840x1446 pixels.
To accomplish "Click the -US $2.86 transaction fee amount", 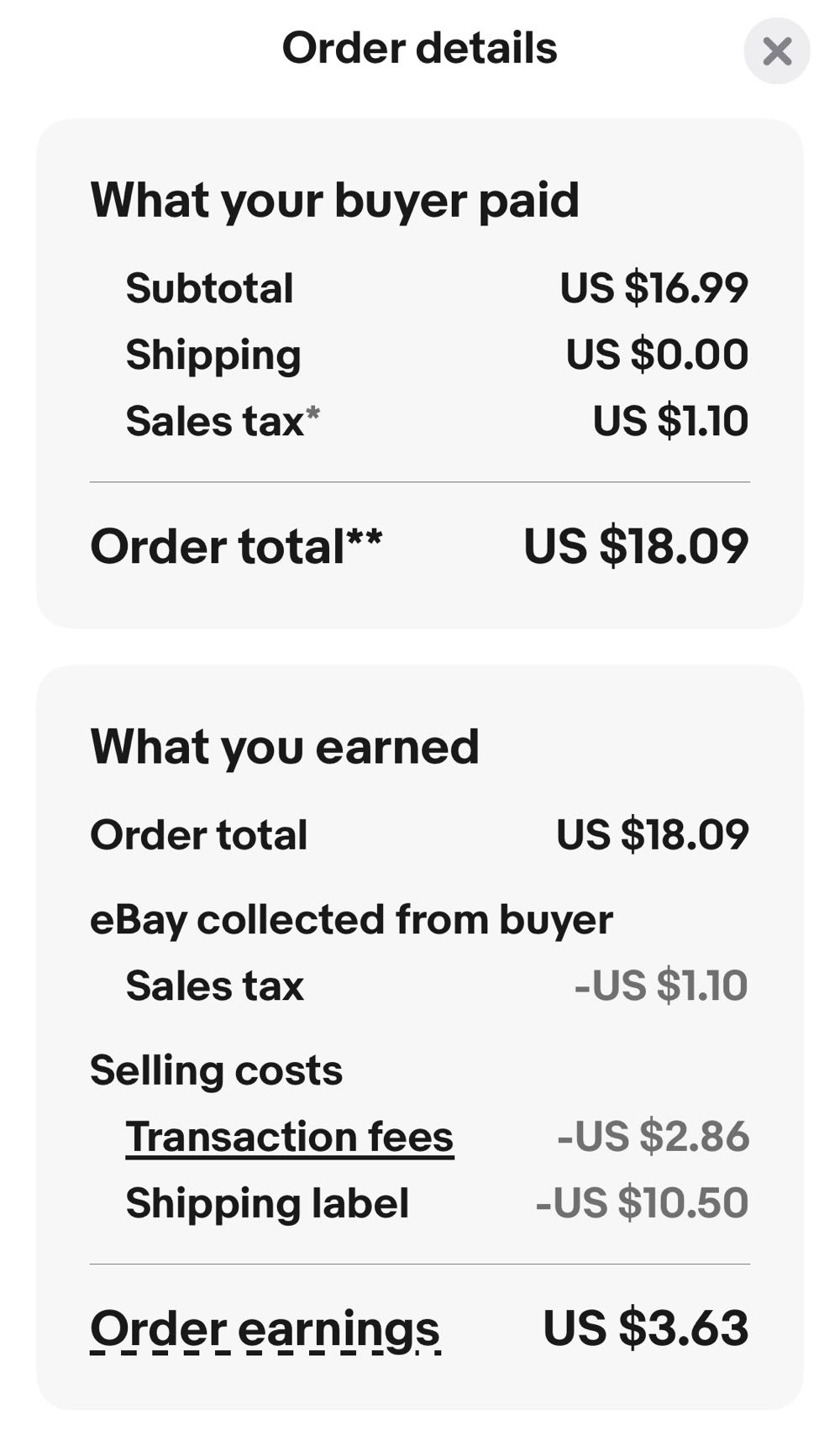I will tap(653, 1137).
